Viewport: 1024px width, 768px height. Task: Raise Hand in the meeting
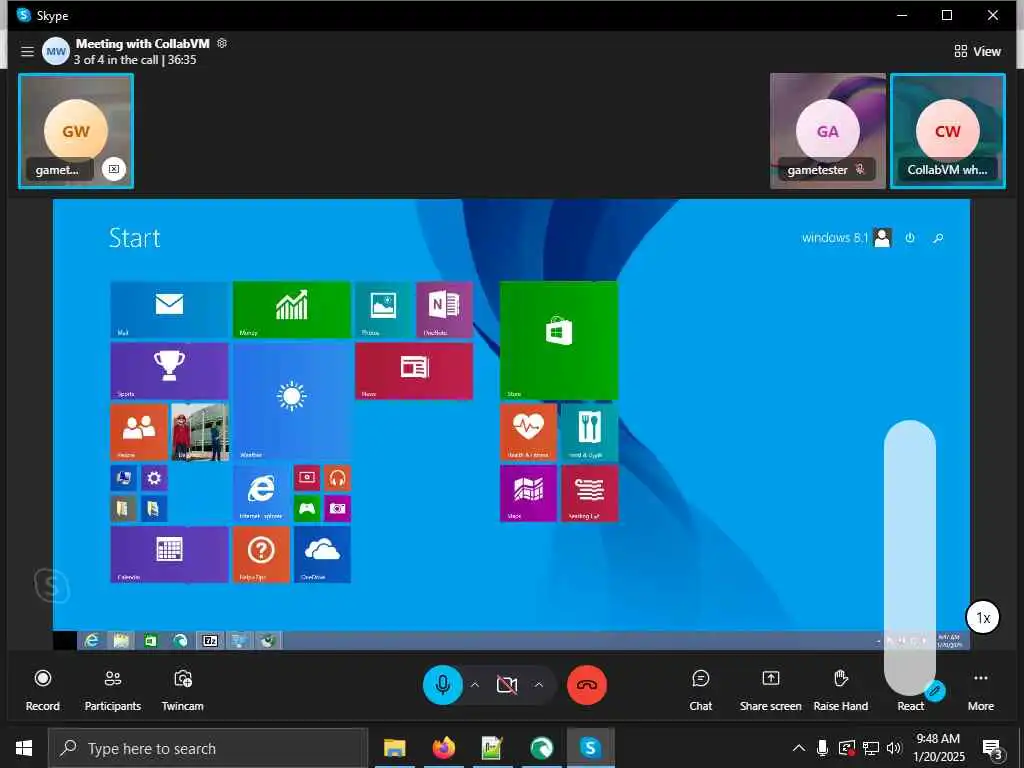tap(840, 689)
